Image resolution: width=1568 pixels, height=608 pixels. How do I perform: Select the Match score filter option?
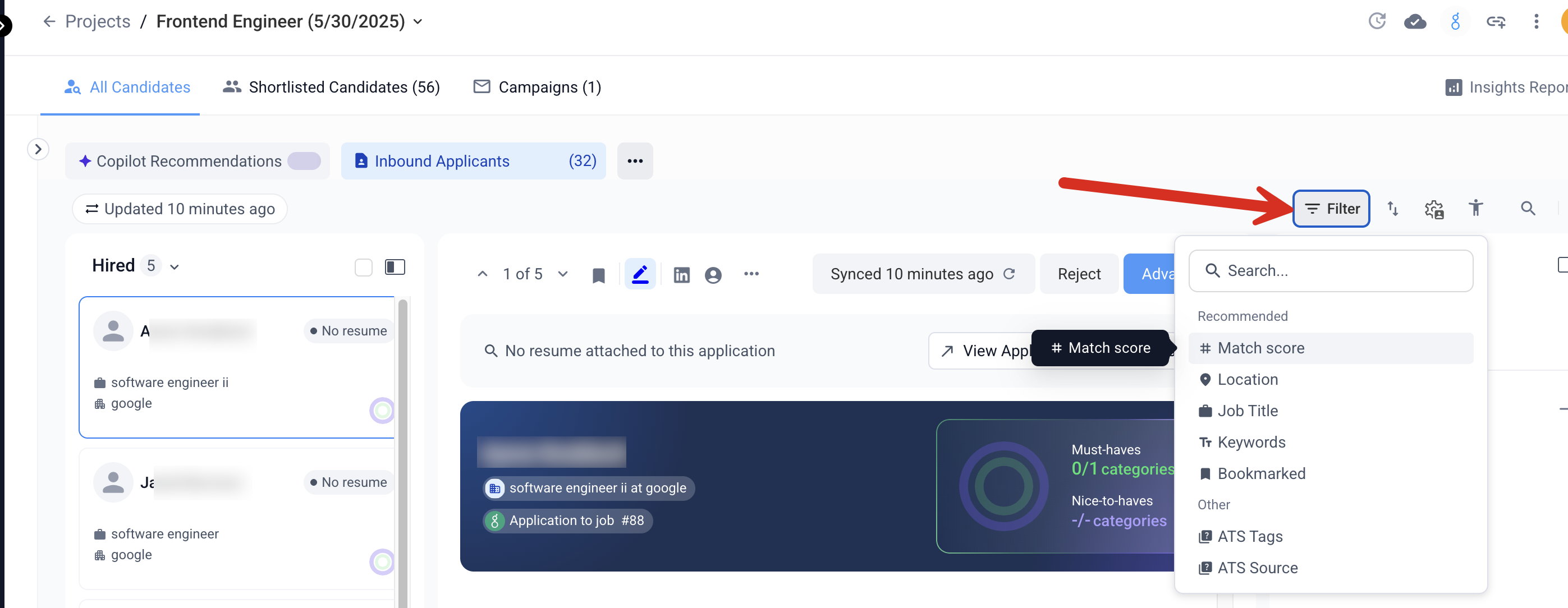(x=1331, y=348)
